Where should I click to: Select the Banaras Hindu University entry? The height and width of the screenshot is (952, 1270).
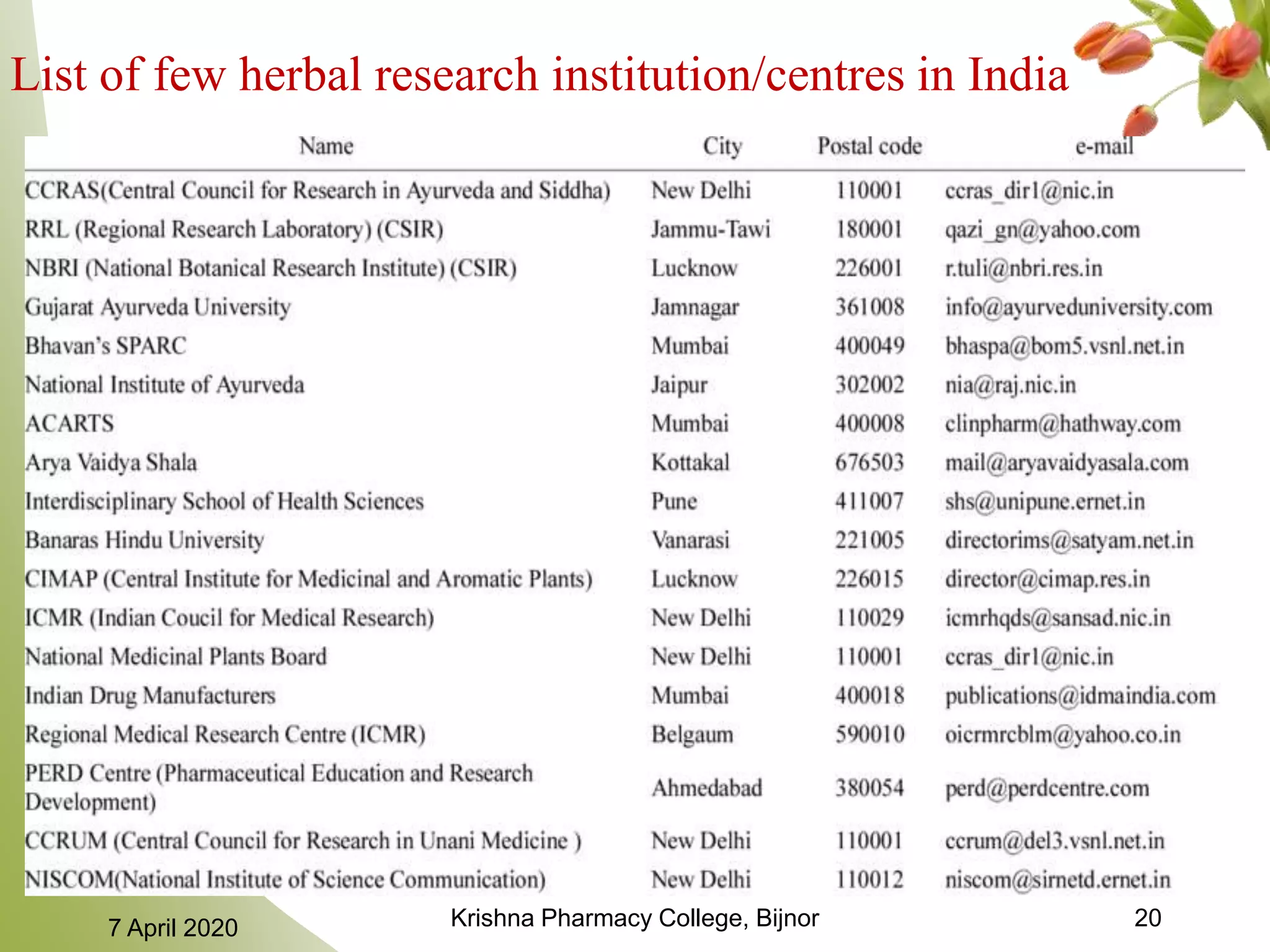tap(144, 540)
